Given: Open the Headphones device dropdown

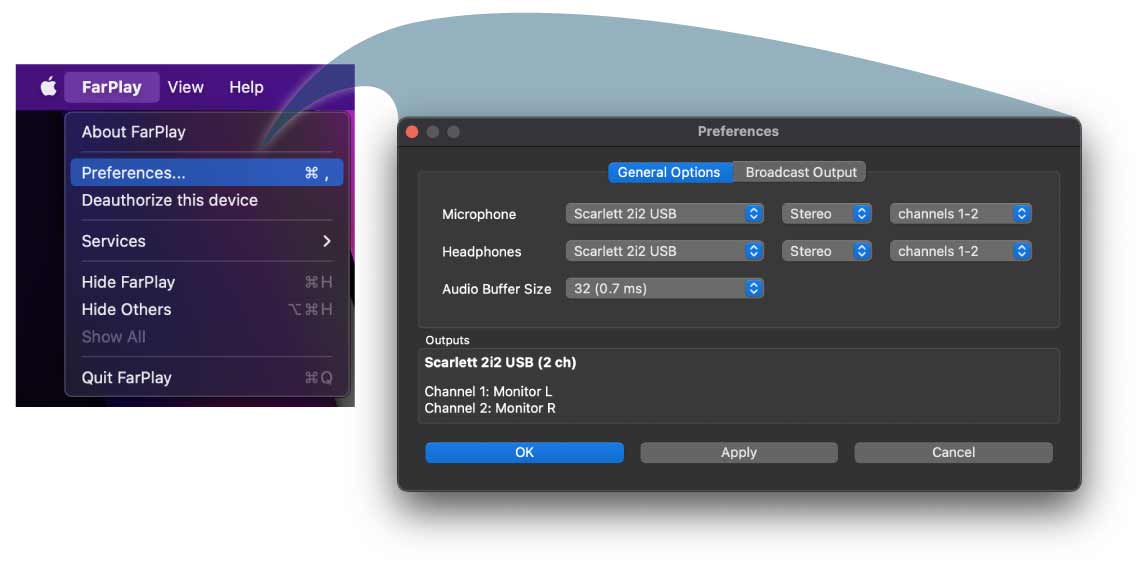Looking at the screenshot, I should 665,251.
